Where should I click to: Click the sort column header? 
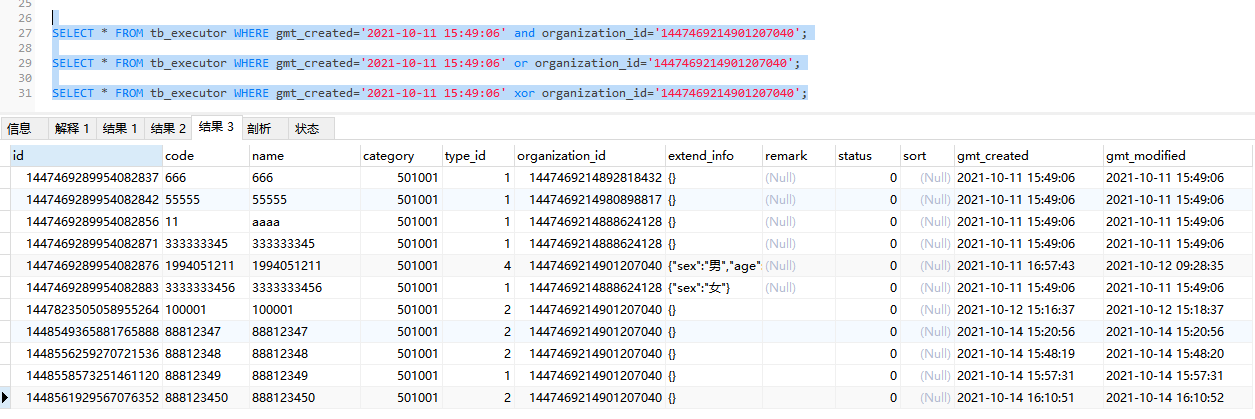[x=926, y=156]
